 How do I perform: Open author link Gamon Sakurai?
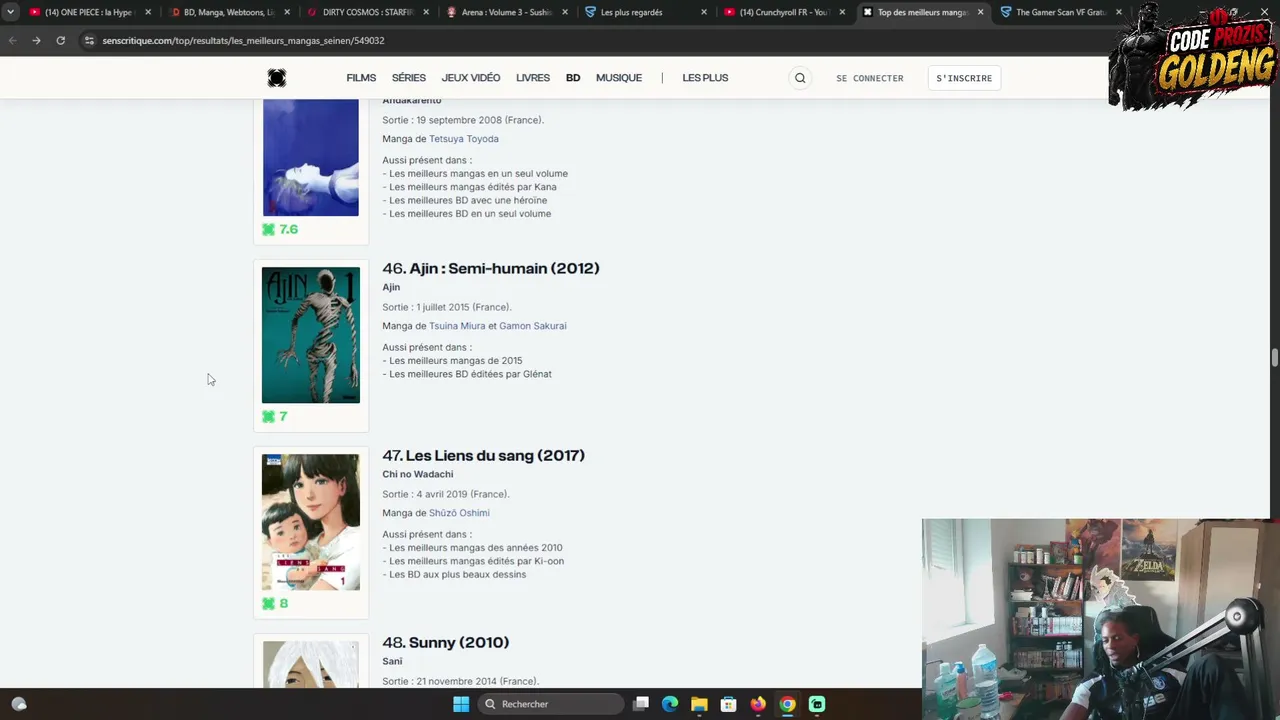(x=533, y=326)
